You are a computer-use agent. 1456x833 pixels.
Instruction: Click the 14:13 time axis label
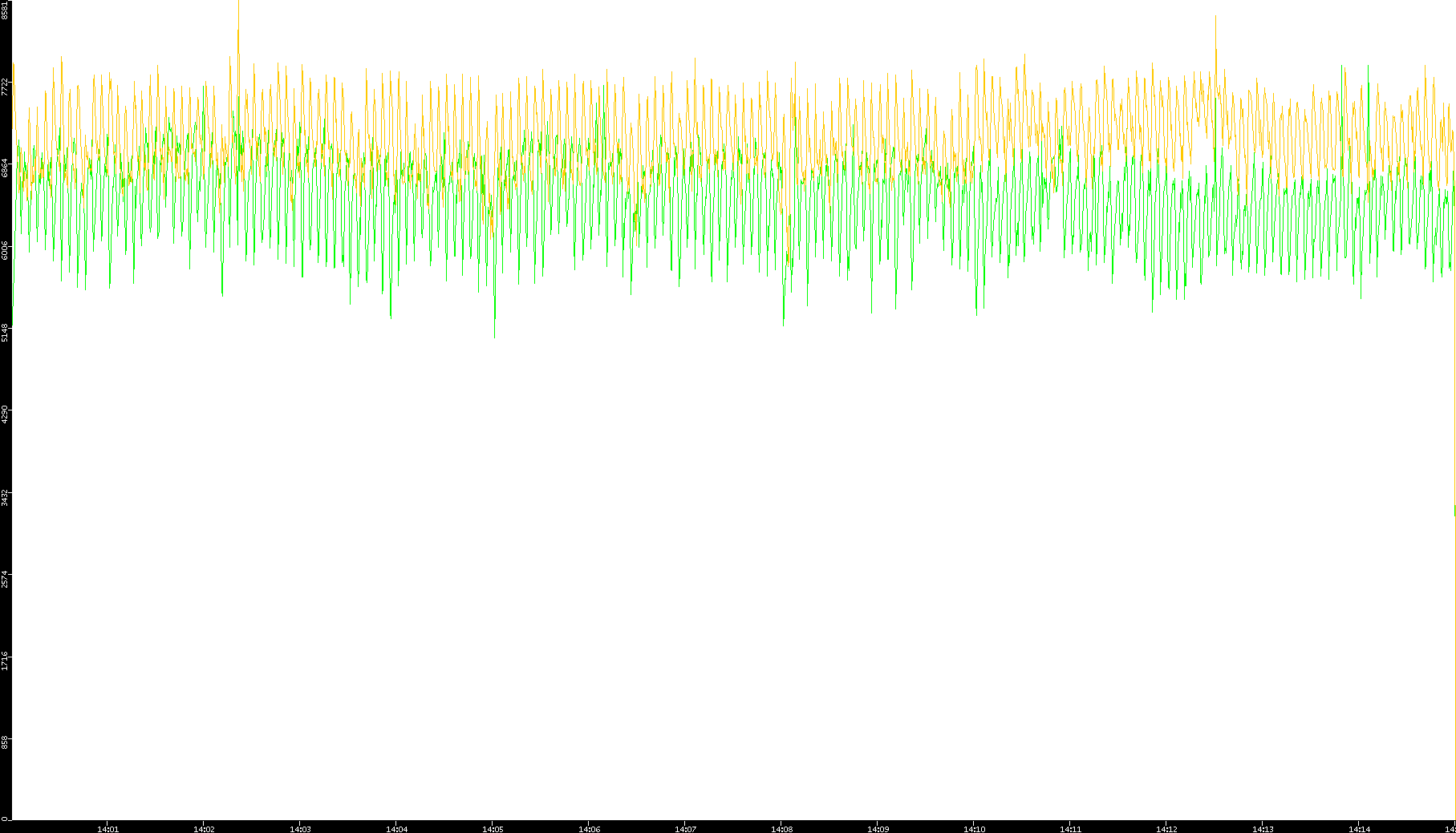click(x=1263, y=829)
